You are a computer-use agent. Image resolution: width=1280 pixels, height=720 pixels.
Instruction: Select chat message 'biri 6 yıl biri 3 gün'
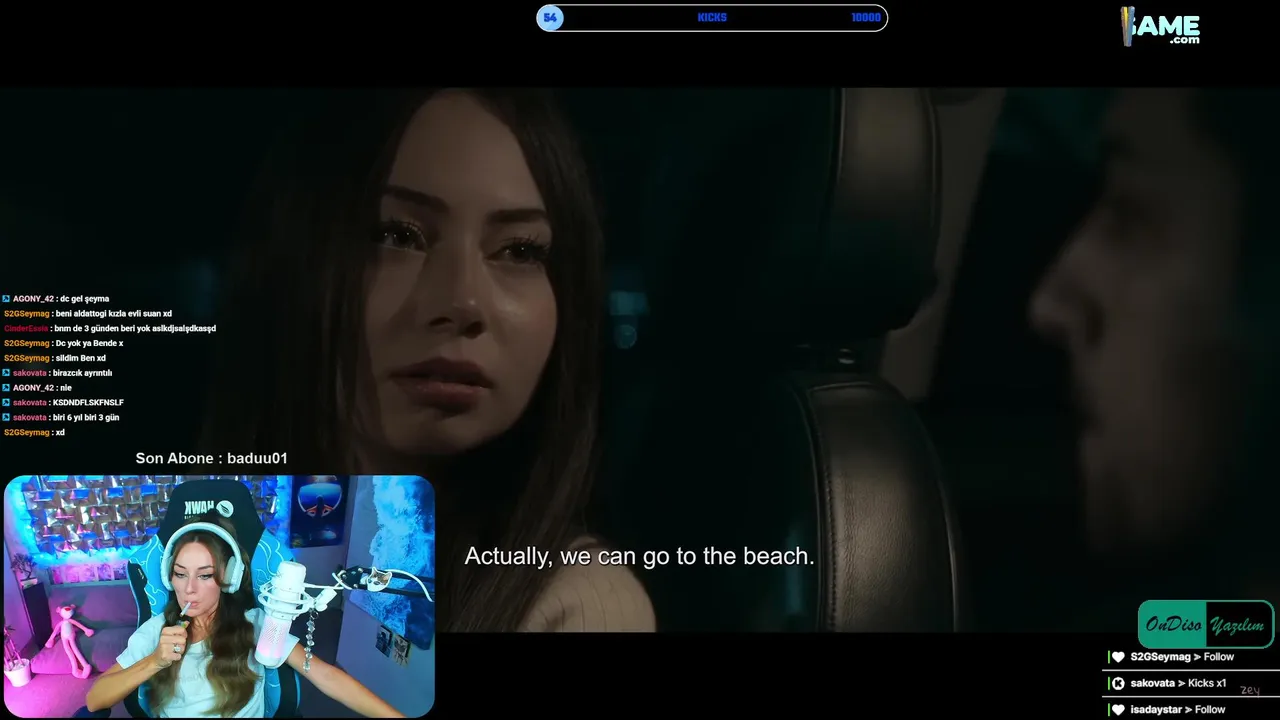click(86, 417)
